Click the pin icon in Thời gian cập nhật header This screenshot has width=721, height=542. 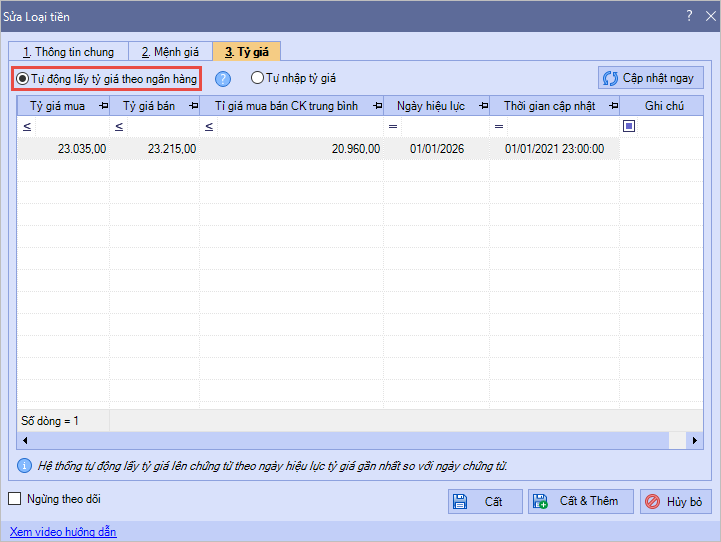click(x=611, y=105)
